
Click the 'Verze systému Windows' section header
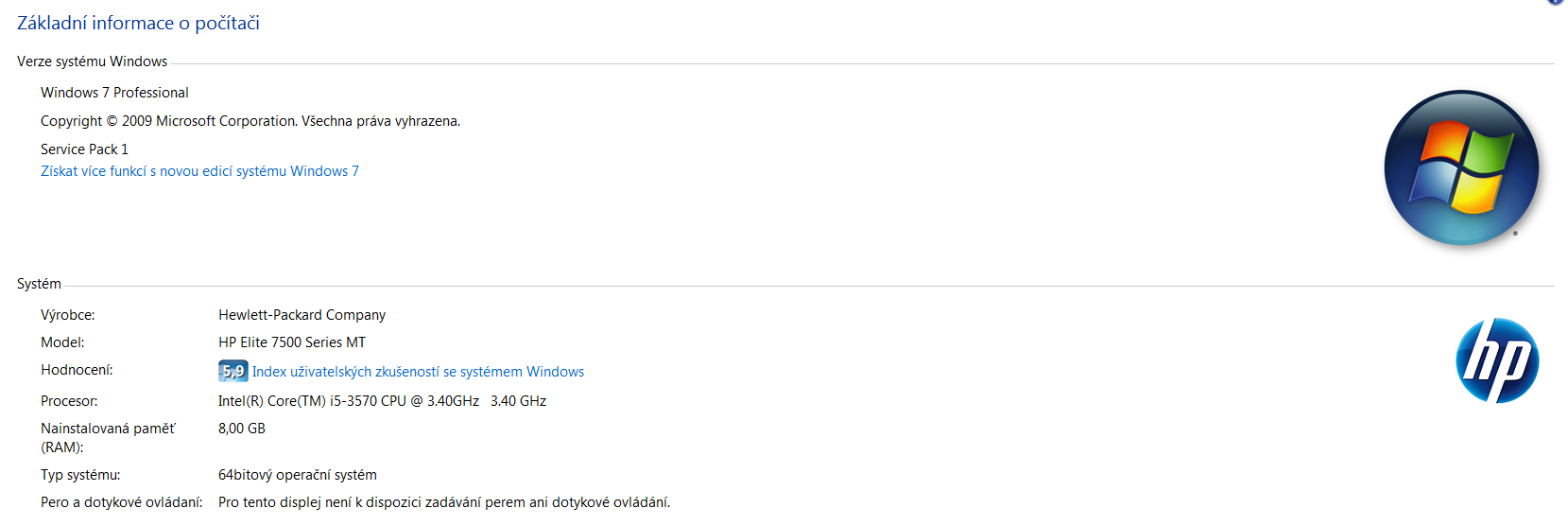pos(92,61)
